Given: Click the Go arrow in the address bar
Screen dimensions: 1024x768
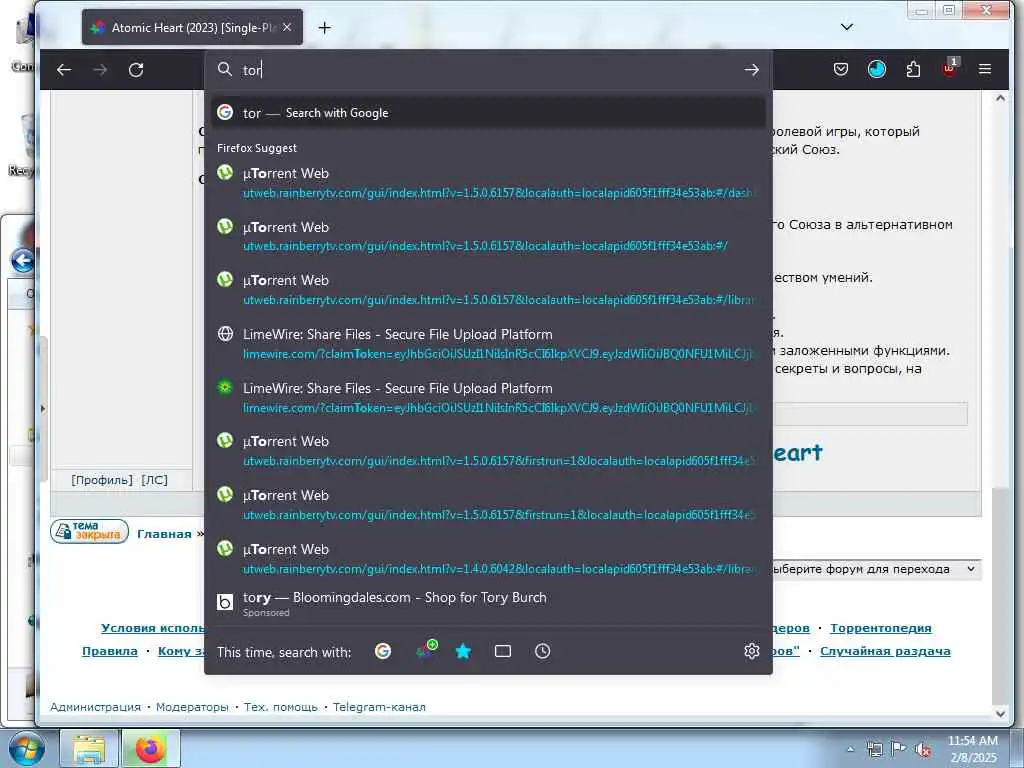Looking at the screenshot, I should pyautogui.click(x=752, y=70).
